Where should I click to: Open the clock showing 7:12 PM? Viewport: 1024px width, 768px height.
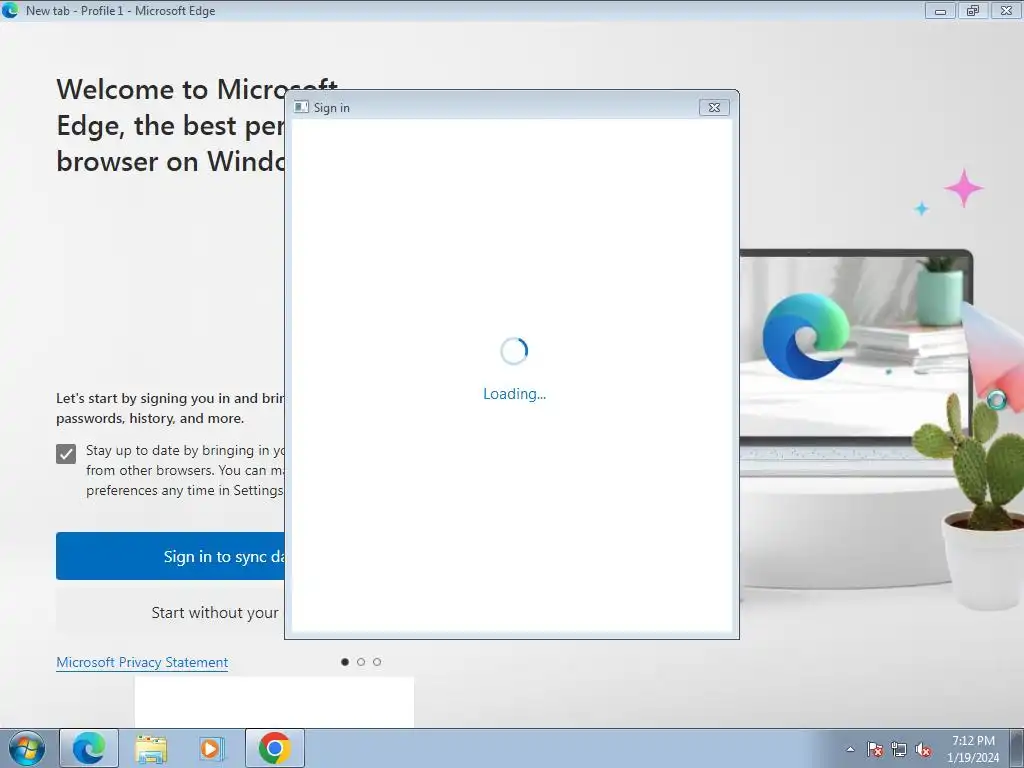[973, 749]
